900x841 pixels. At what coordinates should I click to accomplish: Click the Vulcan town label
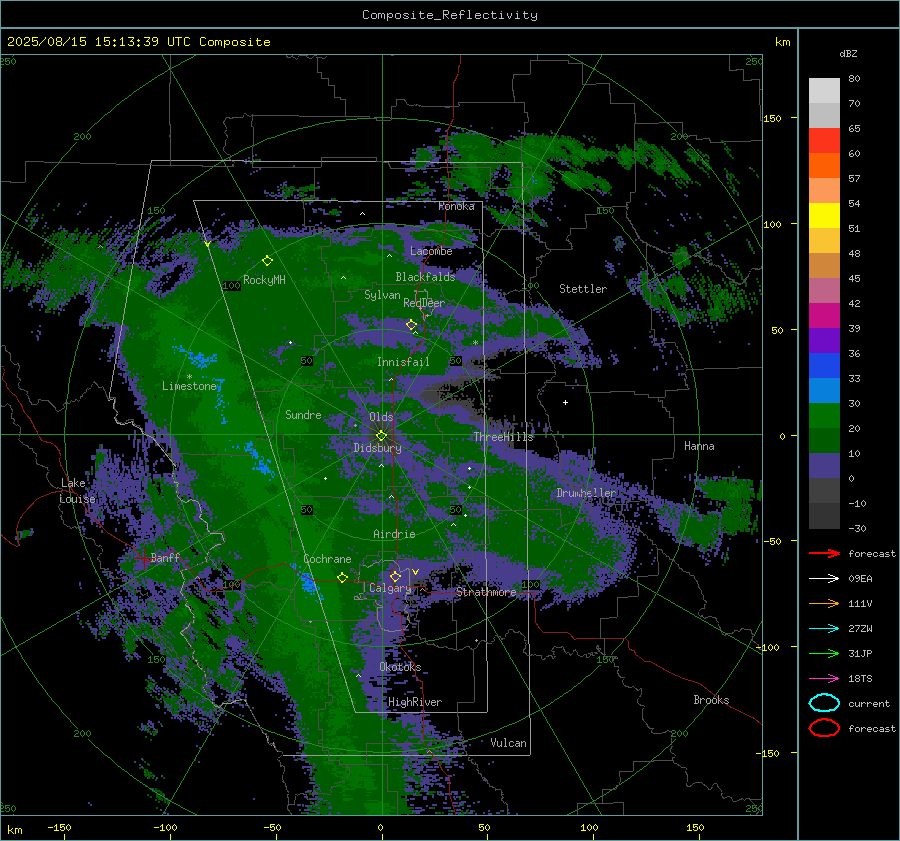click(x=508, y=743)
